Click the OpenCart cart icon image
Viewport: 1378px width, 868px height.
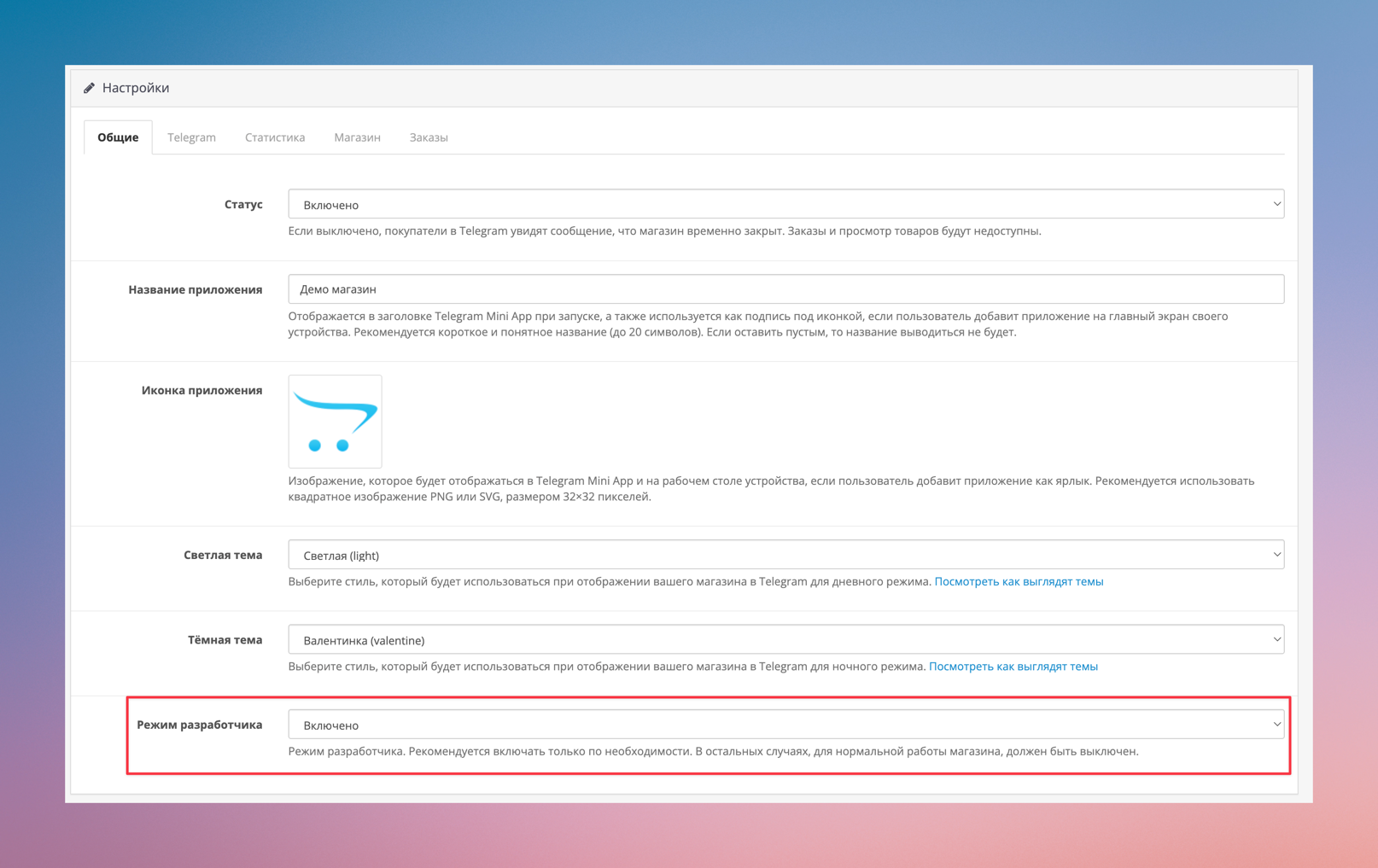pos(335,422)
